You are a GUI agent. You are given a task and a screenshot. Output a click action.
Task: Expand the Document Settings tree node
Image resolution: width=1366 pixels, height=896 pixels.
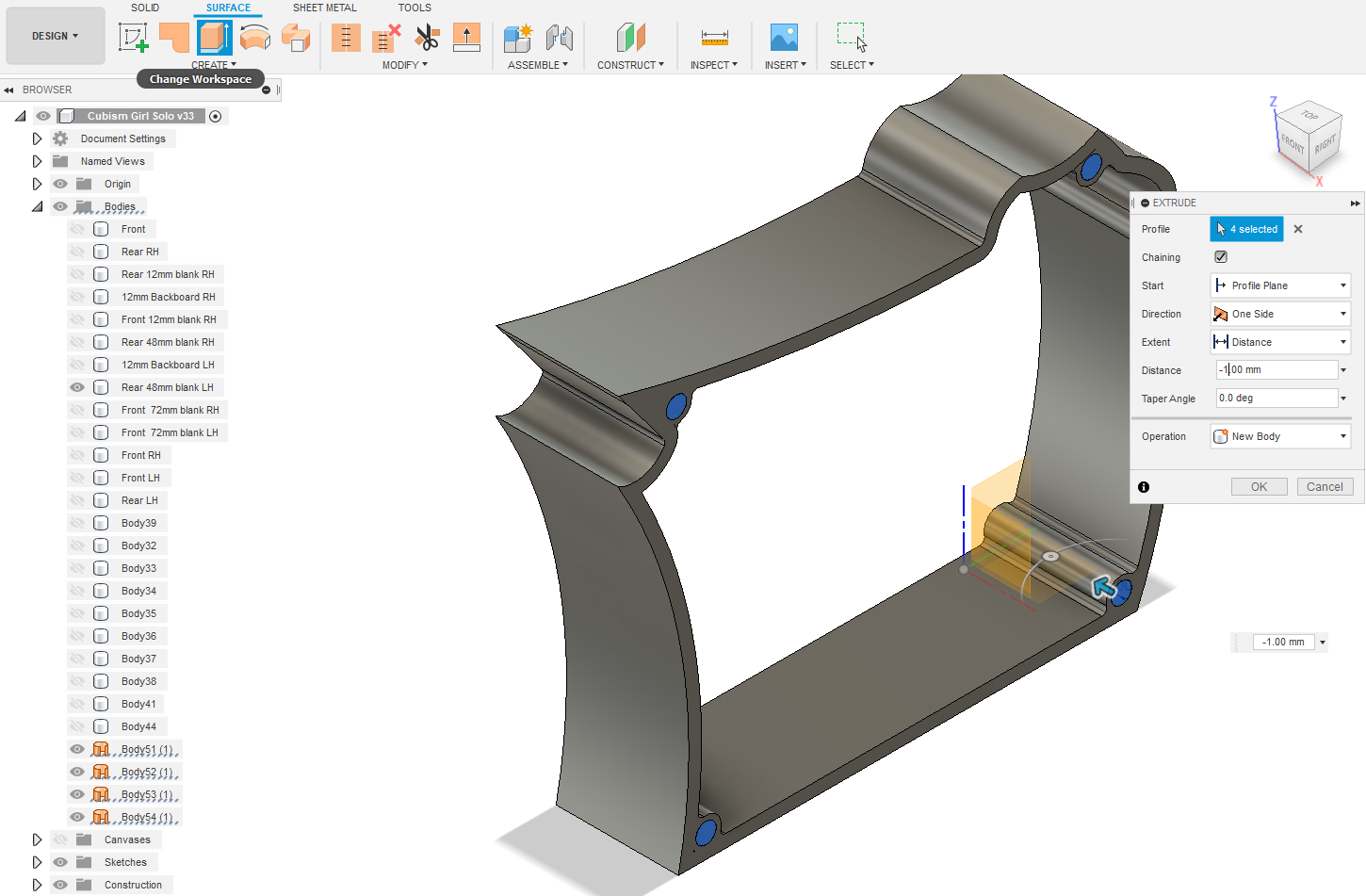[x=37, y=138]
